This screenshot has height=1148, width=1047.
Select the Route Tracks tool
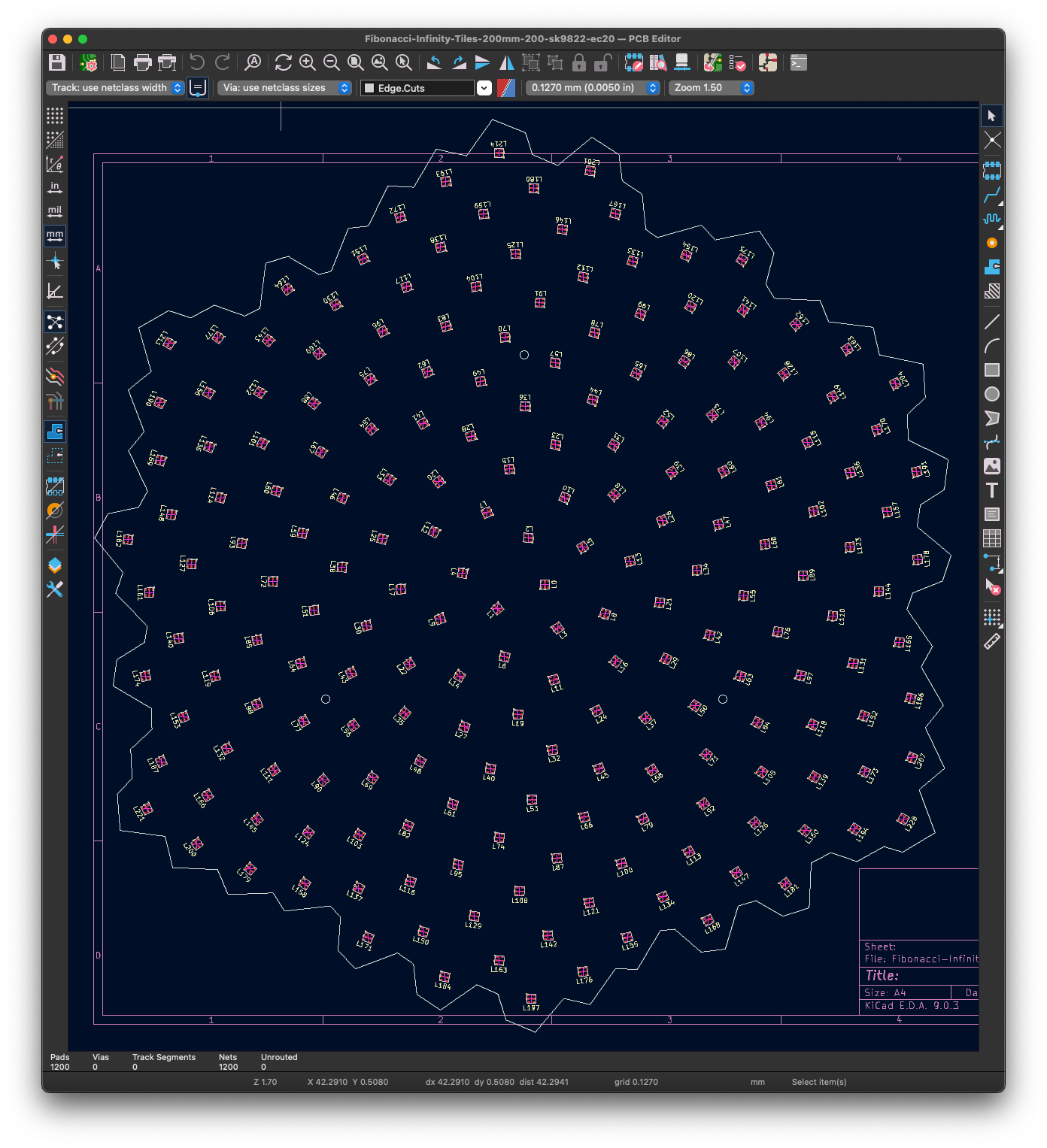[x=992, y=195]
